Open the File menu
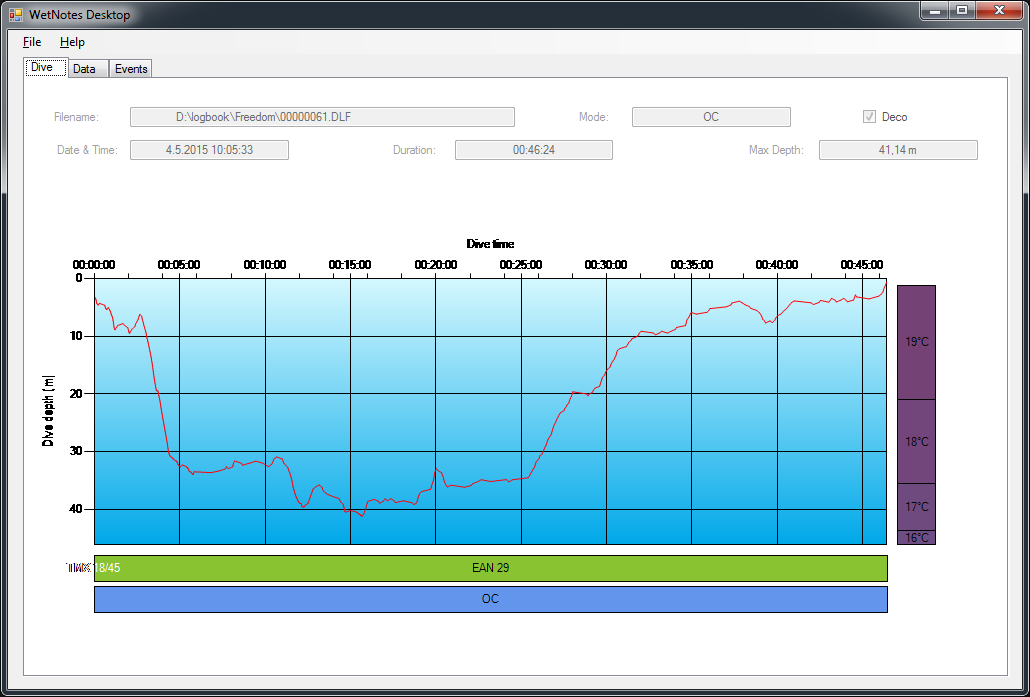This screenshot has height=697, width=1030. click(x=32, y=42)
